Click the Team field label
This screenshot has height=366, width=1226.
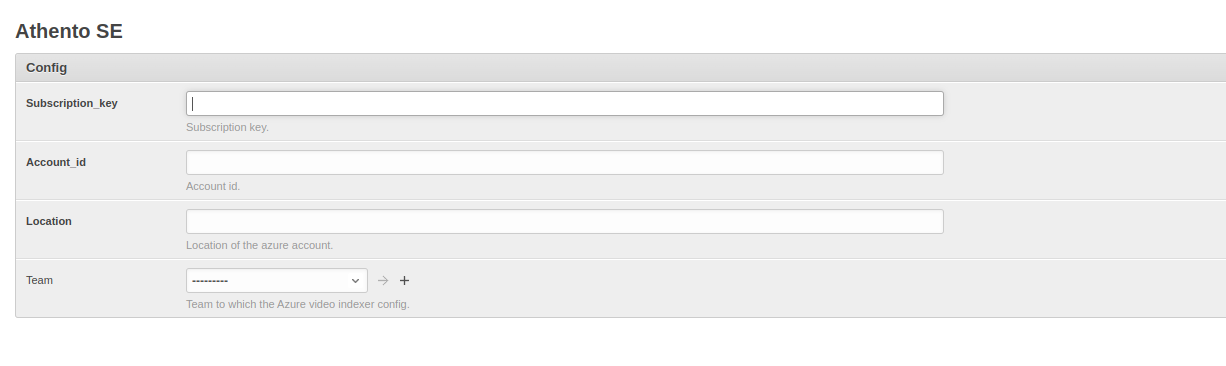click(x=39, y=280)
